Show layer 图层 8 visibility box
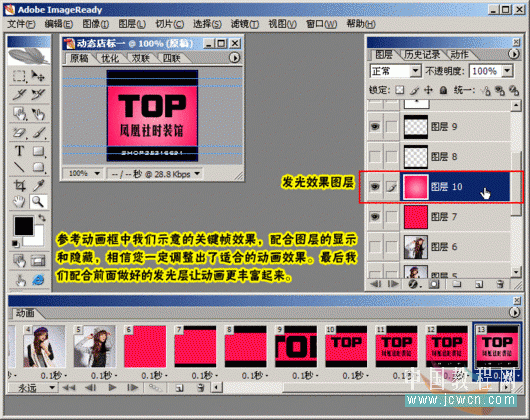Image resolution: width=530 pixels, height=420 pixels. pyautogui.click(x=375, y=156)
